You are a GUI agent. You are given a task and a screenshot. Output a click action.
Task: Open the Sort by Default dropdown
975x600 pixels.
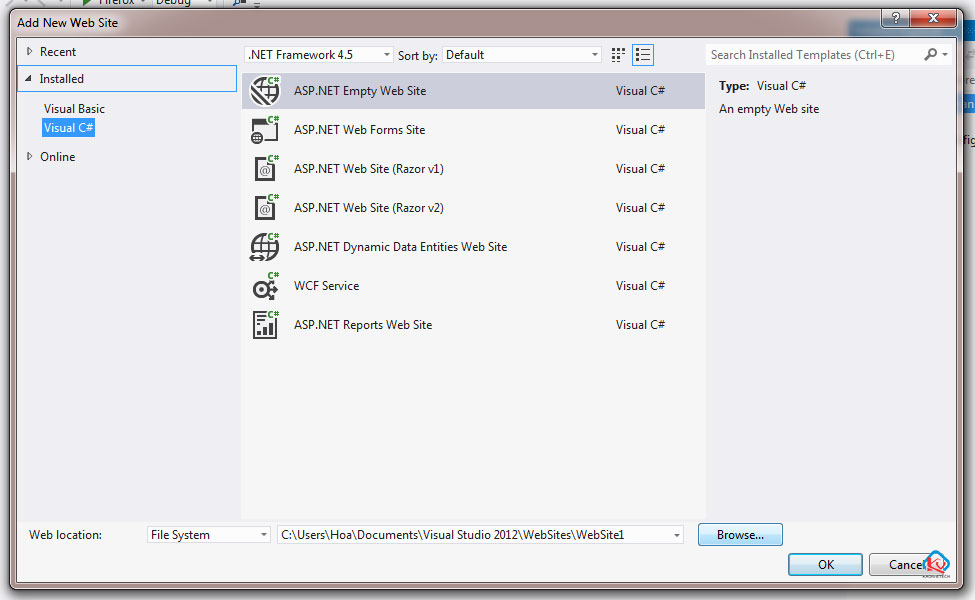coord(522,55)
